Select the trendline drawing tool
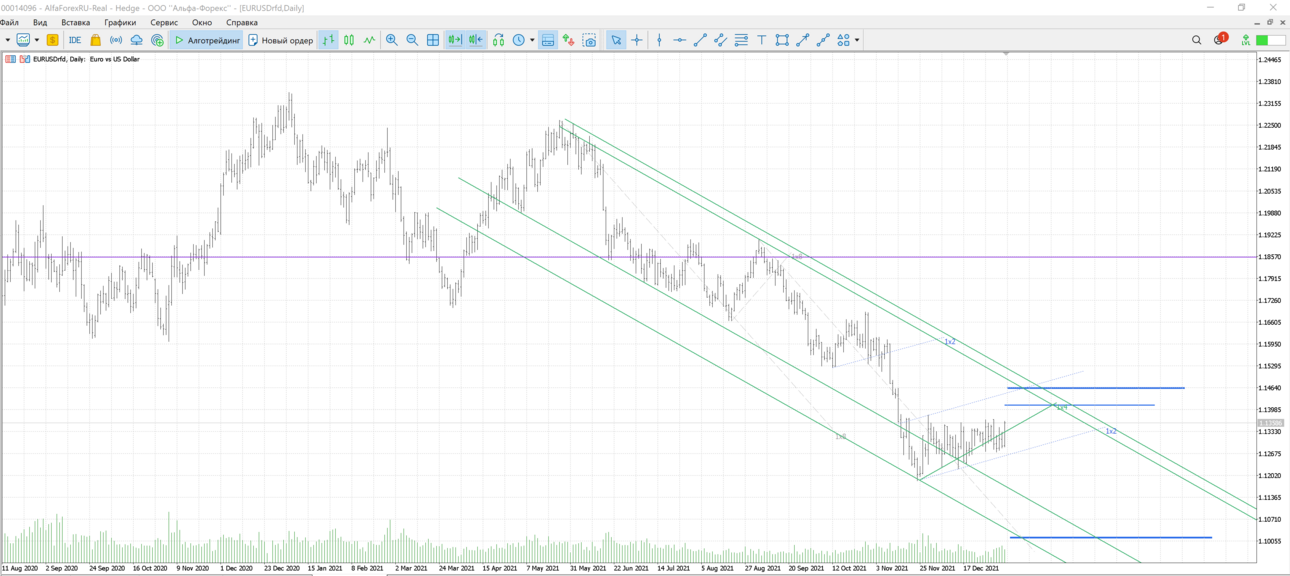Viewport: 1290px width, 576px height. [x=700, y=40]
